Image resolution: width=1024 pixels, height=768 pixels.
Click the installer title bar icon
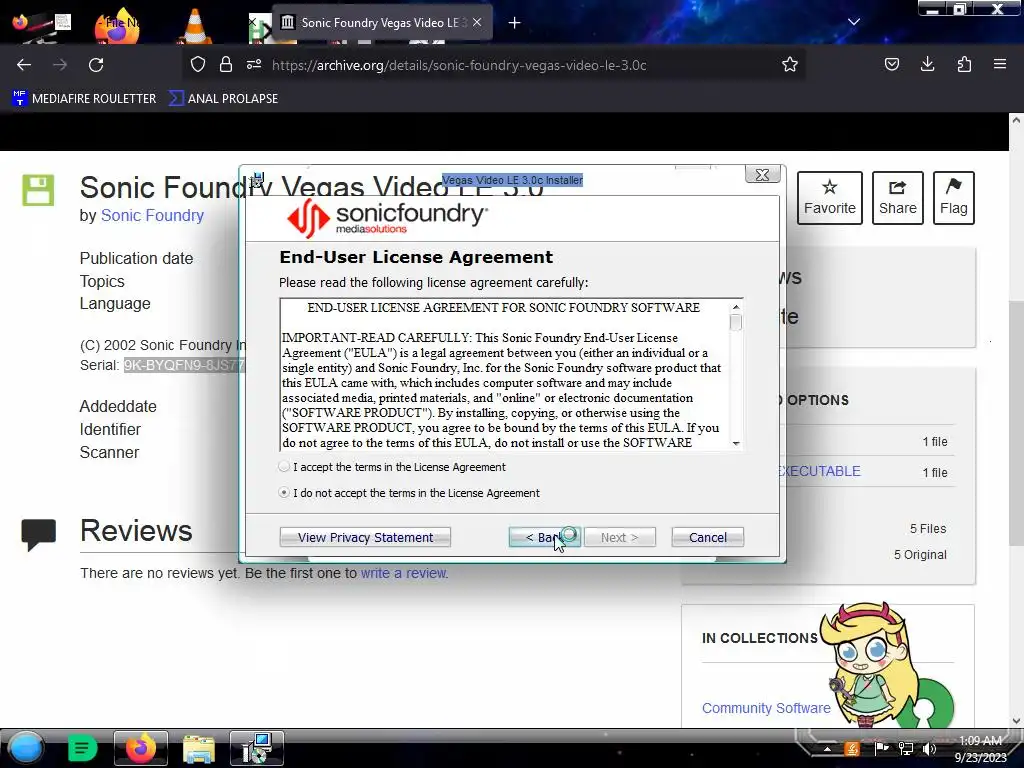257,180
